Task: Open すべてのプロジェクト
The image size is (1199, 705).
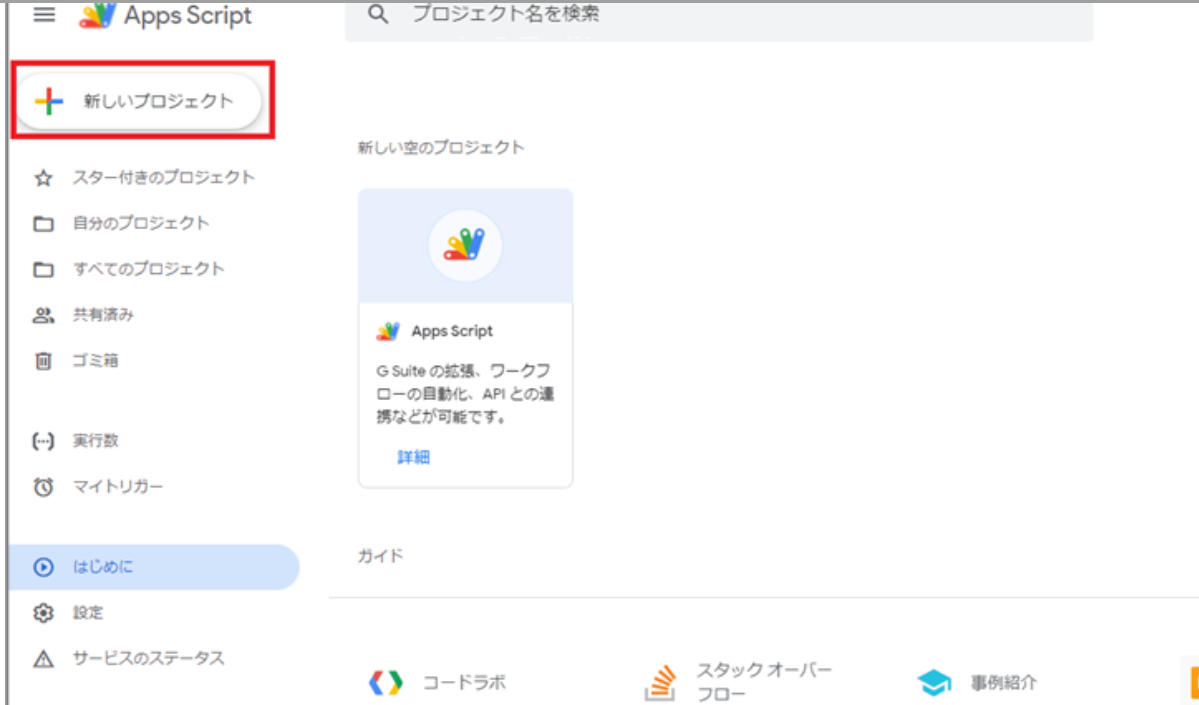Action: 148,269
